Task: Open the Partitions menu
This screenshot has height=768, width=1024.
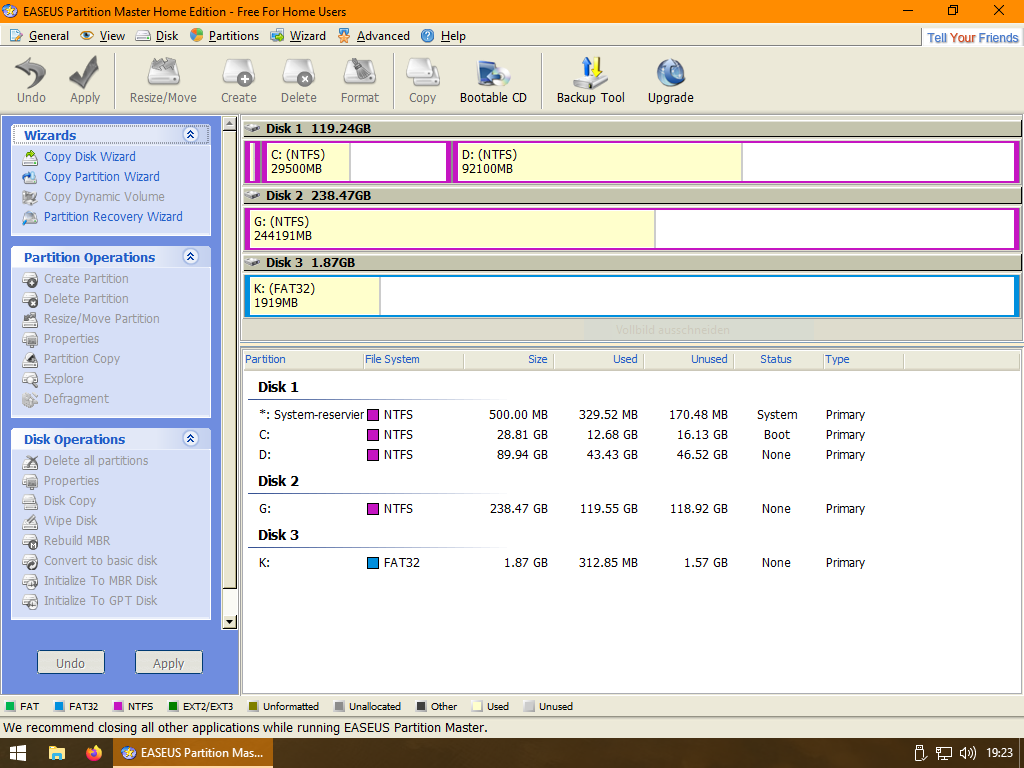Action: click(225, 36)
